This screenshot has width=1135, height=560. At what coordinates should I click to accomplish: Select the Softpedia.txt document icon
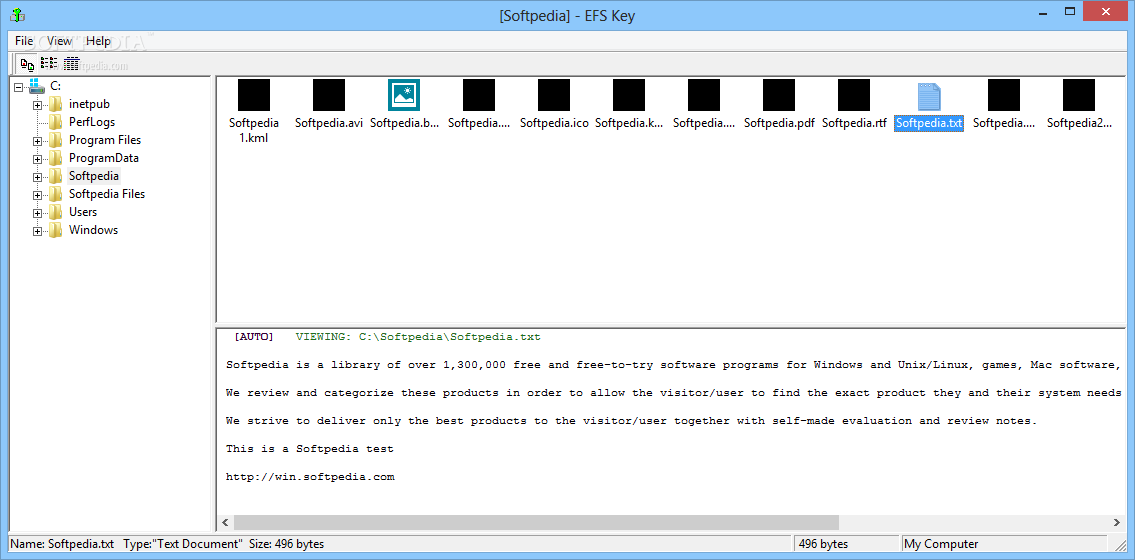coord(929,97)
